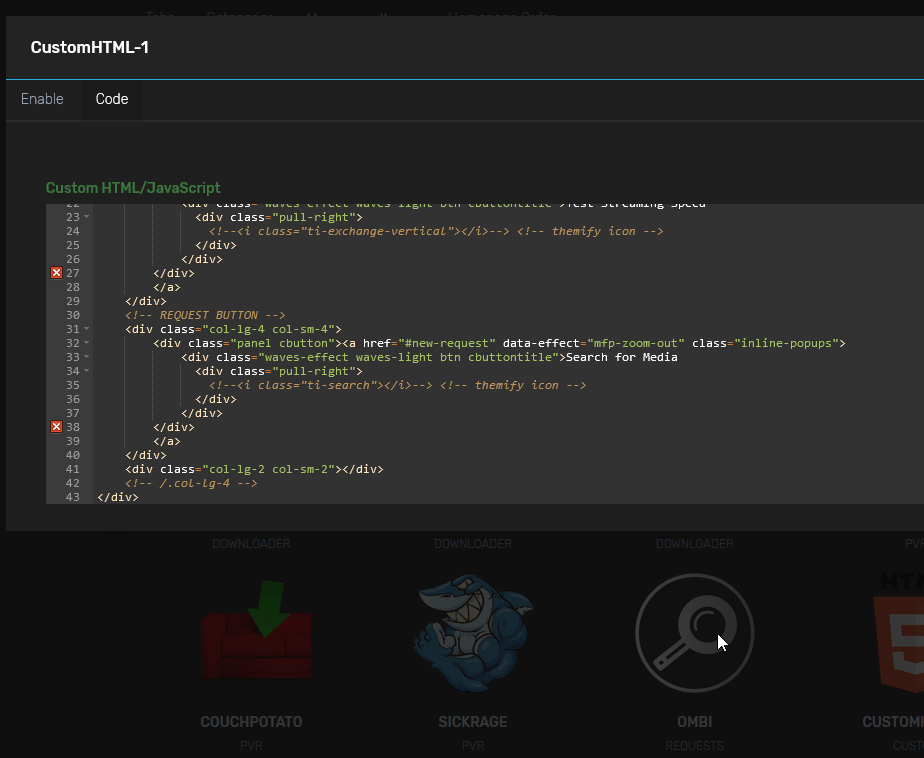The width and height of the screenshot is (924, 758).
Task: Click the error marker on line 38
Action: 57,427
